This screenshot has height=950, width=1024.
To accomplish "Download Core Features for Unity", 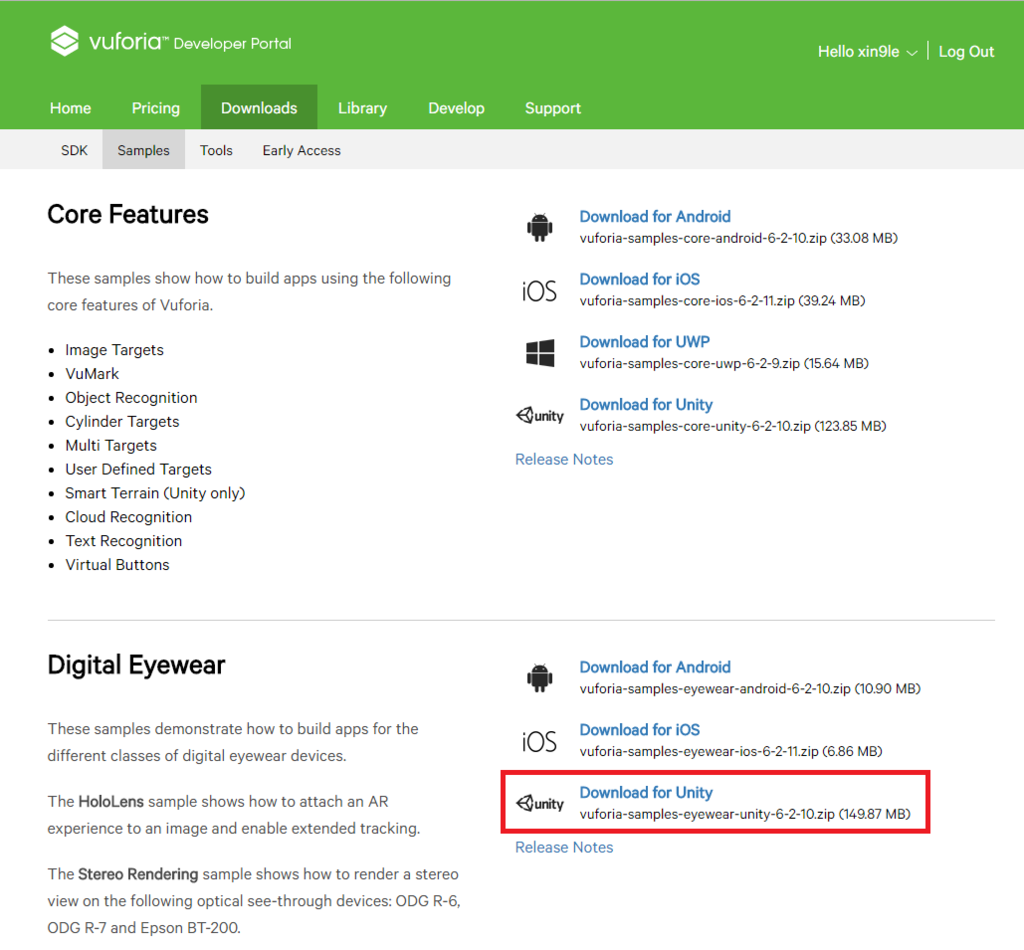I will pos(646,404).
